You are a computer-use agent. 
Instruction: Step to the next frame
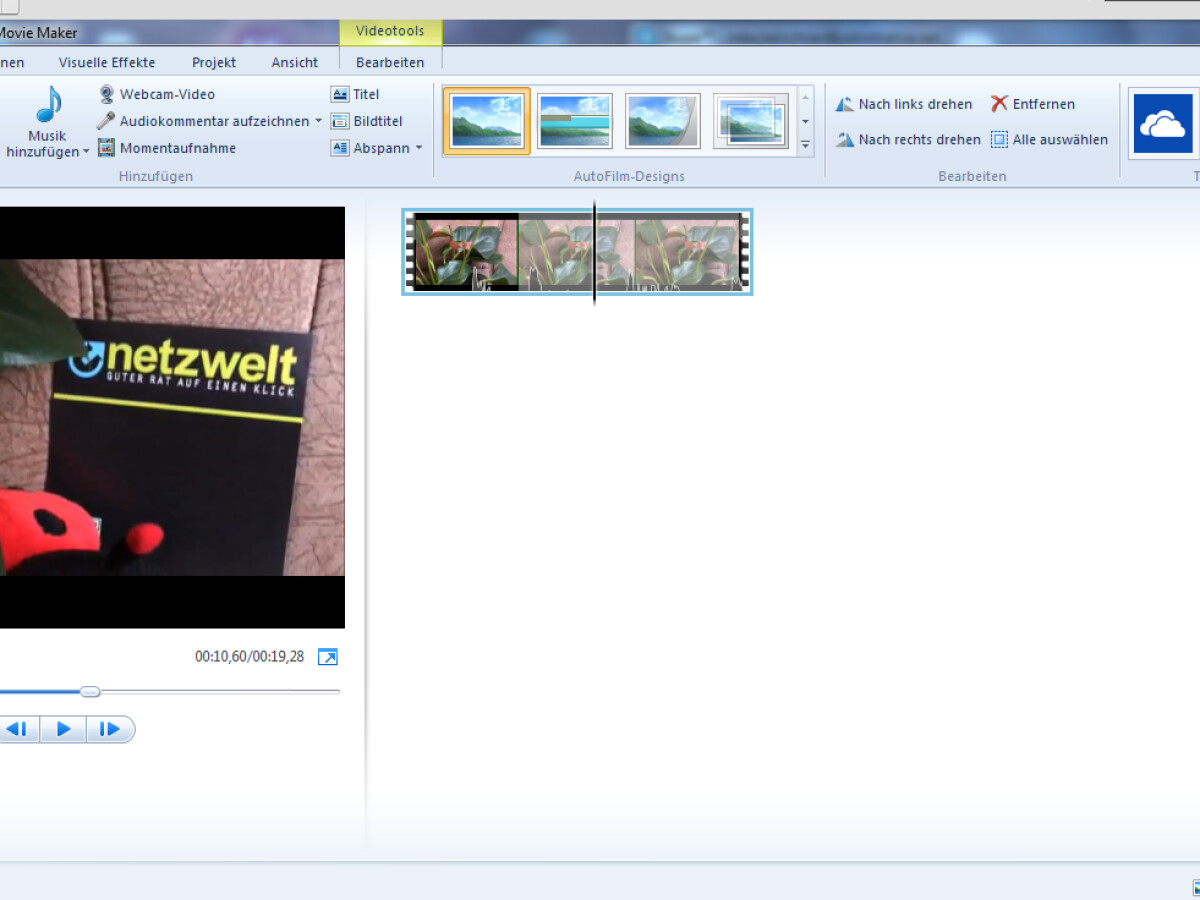[x=110, y=729]
